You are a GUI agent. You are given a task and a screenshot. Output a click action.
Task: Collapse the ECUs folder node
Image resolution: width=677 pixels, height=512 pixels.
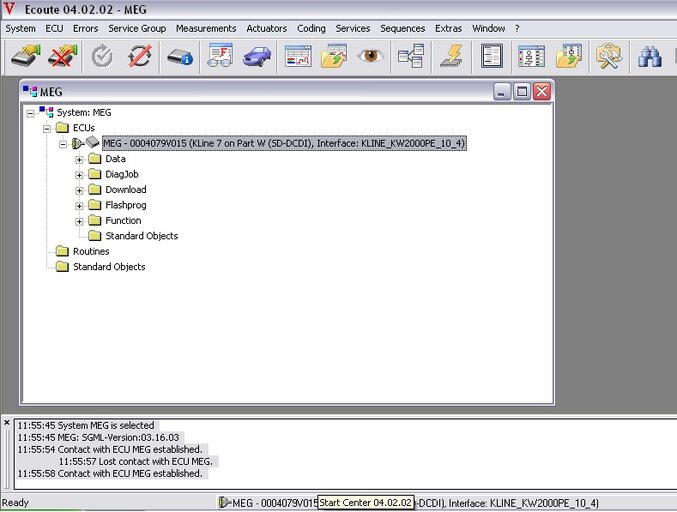[47, 129]
